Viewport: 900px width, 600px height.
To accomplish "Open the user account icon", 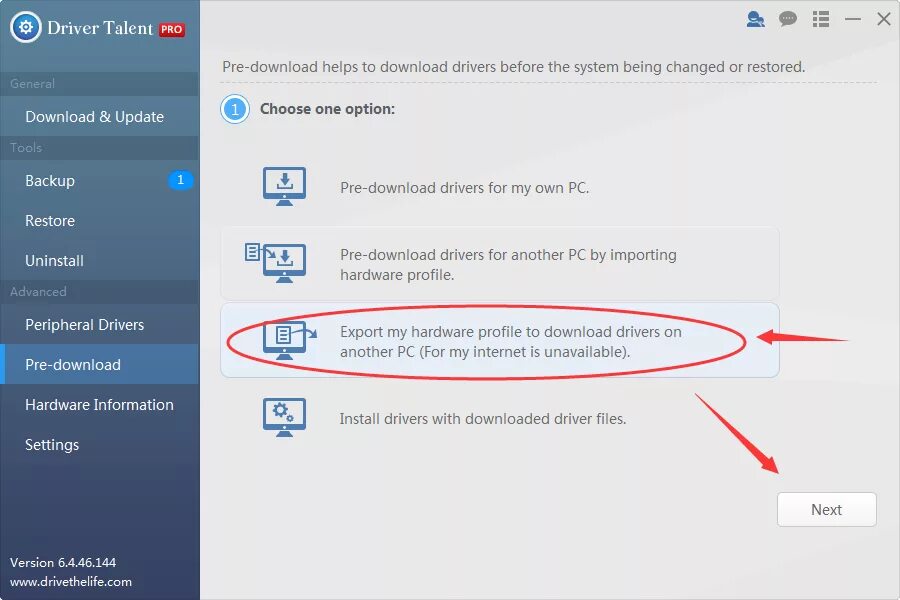I will 755,19.
